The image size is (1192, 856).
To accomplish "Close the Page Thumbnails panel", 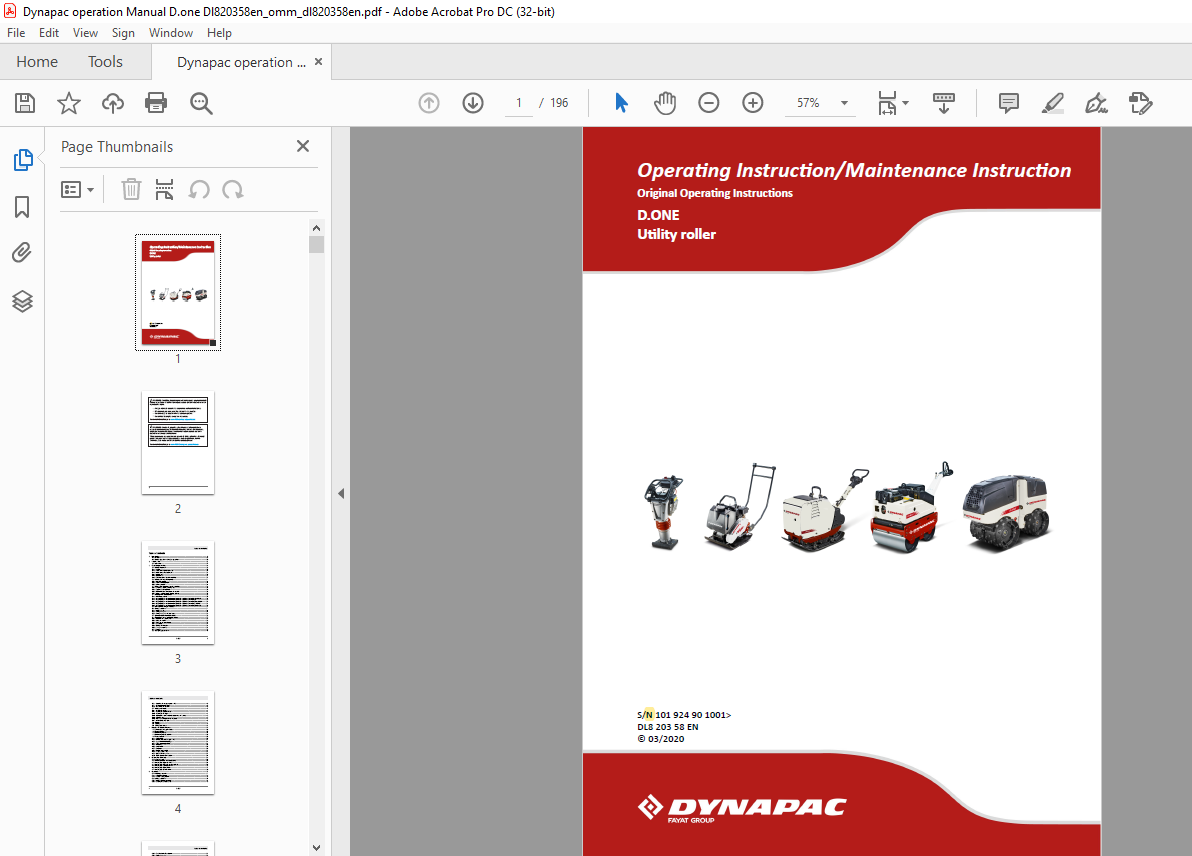I will coord(303,146).
